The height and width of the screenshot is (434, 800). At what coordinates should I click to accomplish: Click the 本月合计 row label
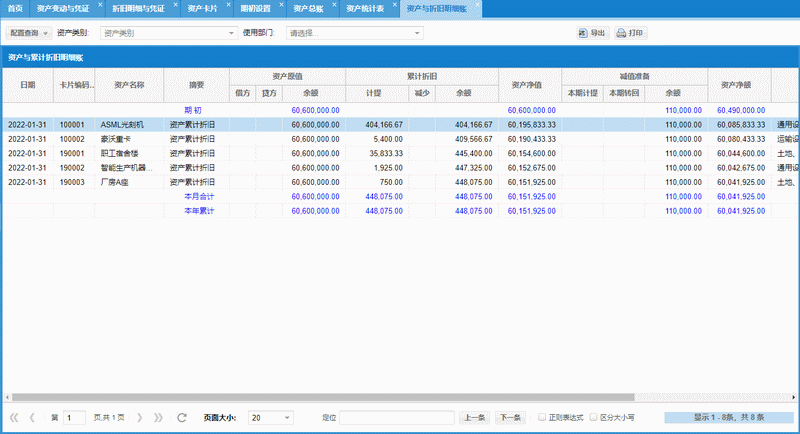[x=199, y=196]
